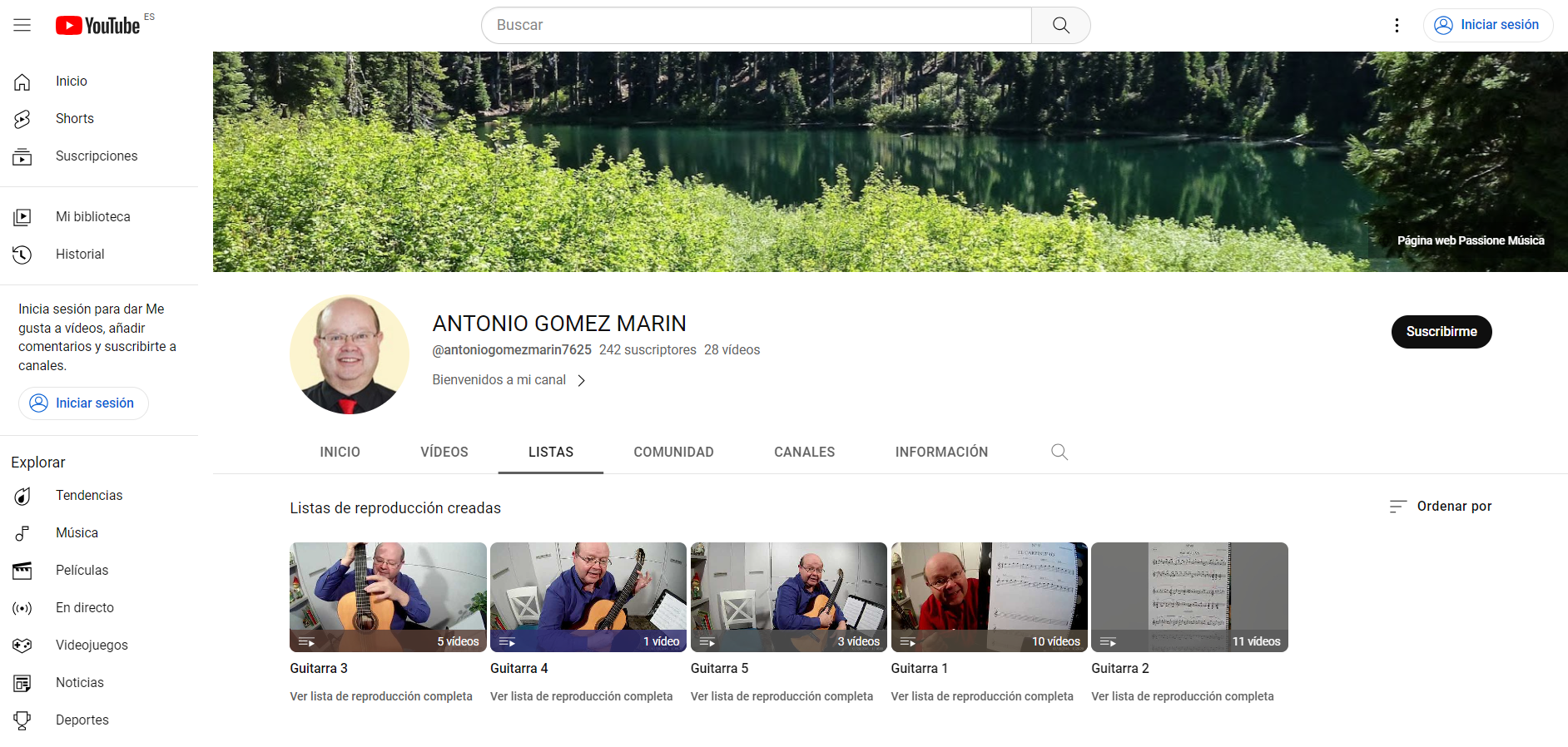
Task: Switch to the VÍDEOS tab
Action: tap(444, 452)
